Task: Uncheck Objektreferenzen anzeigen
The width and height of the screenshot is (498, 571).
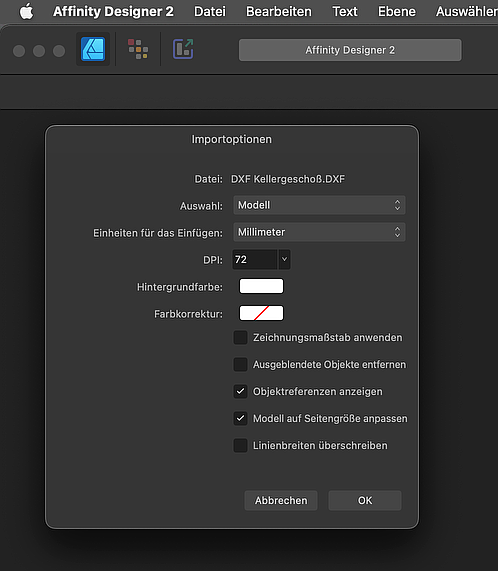Action: [240, 391]
